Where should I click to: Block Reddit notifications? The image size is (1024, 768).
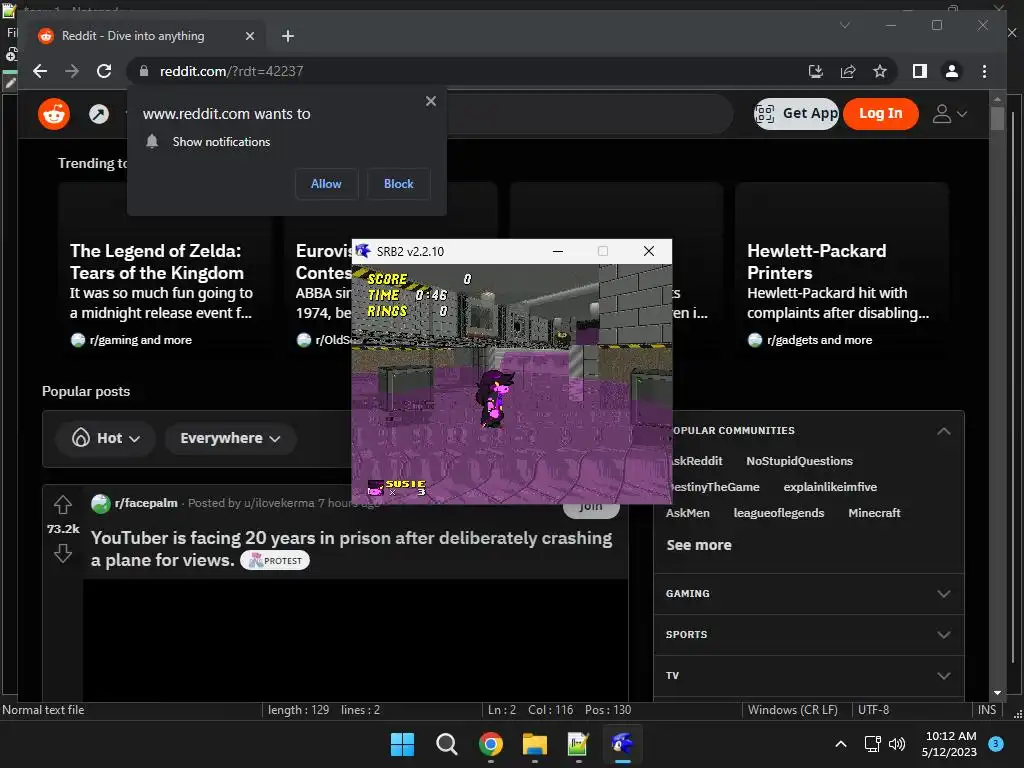tap(398, 184)
